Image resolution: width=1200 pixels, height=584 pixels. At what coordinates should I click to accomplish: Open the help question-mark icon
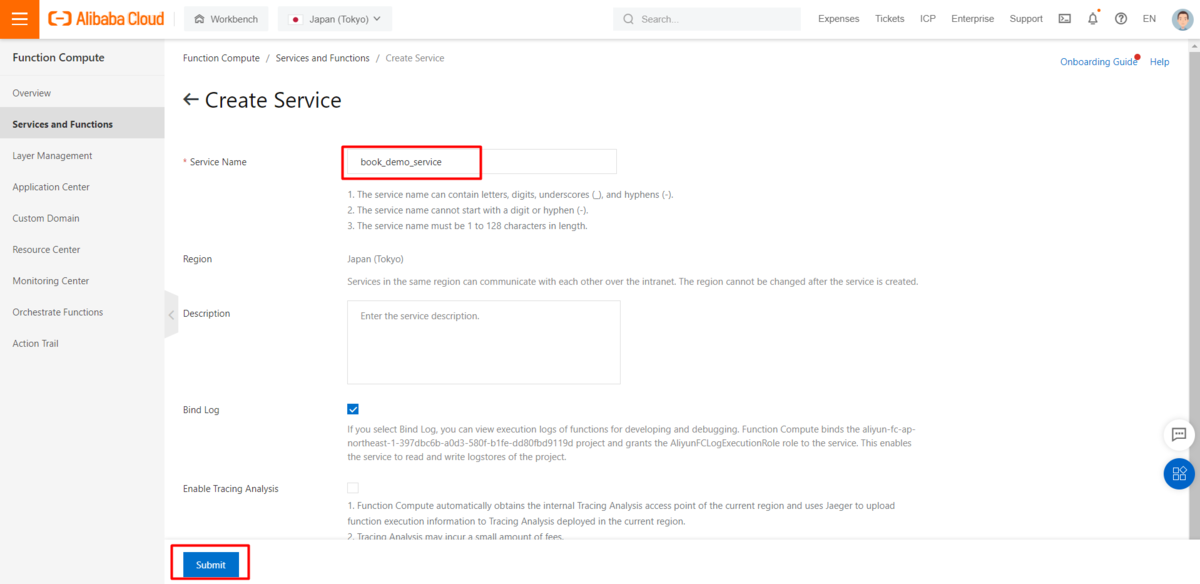(1121, 19)
